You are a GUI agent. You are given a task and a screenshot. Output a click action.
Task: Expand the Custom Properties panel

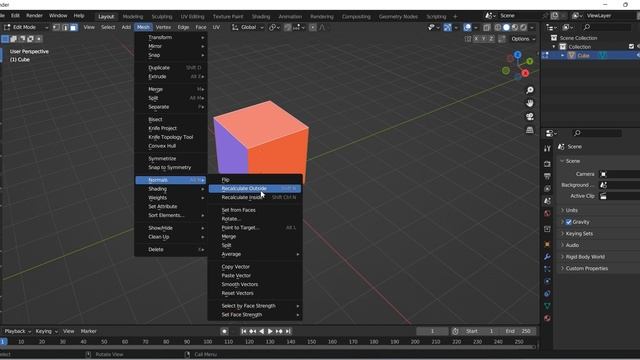tap(587, 269)
